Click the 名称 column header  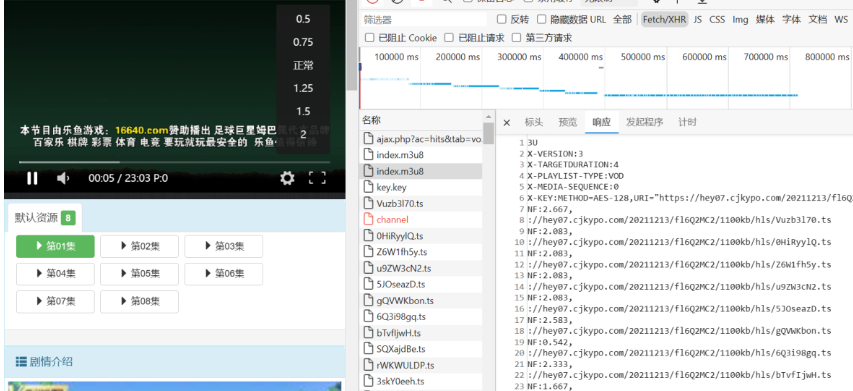(421, 120)
